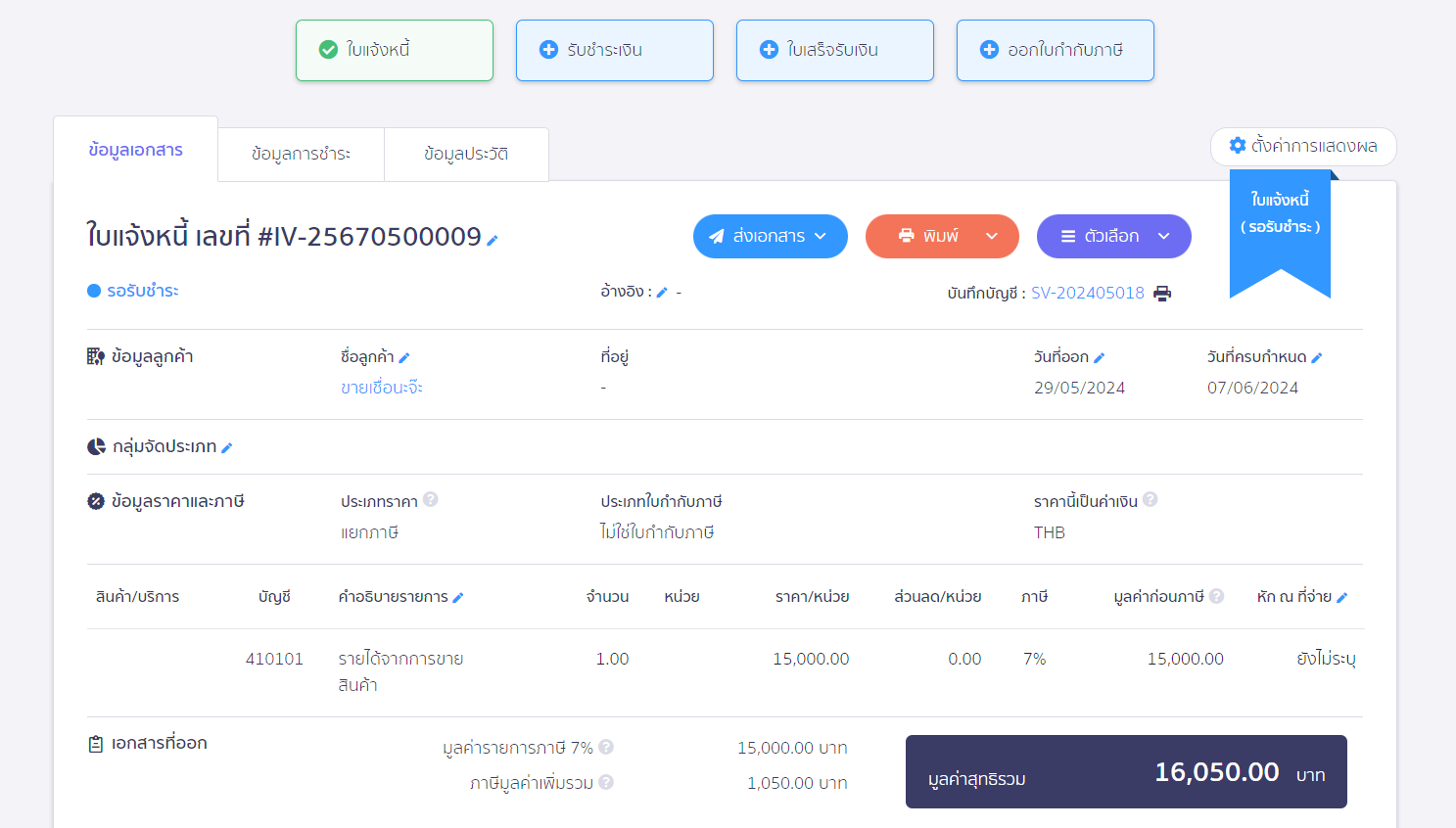1456x828 pixels.
Task: Click the plus icon on ออกใบกำกับภาษี
Action: [989, 49]
